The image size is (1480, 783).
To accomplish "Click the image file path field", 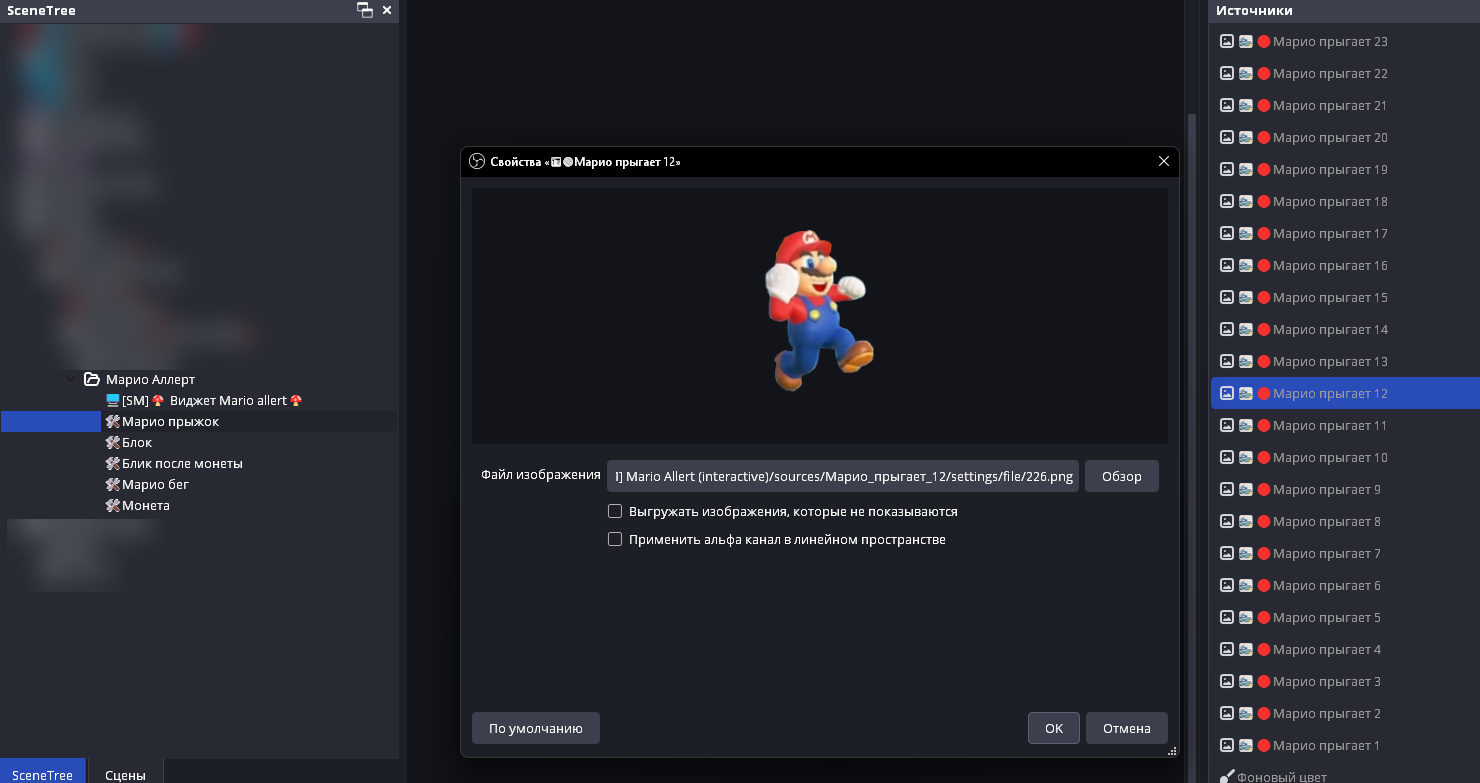I will [x=842, y=476].
